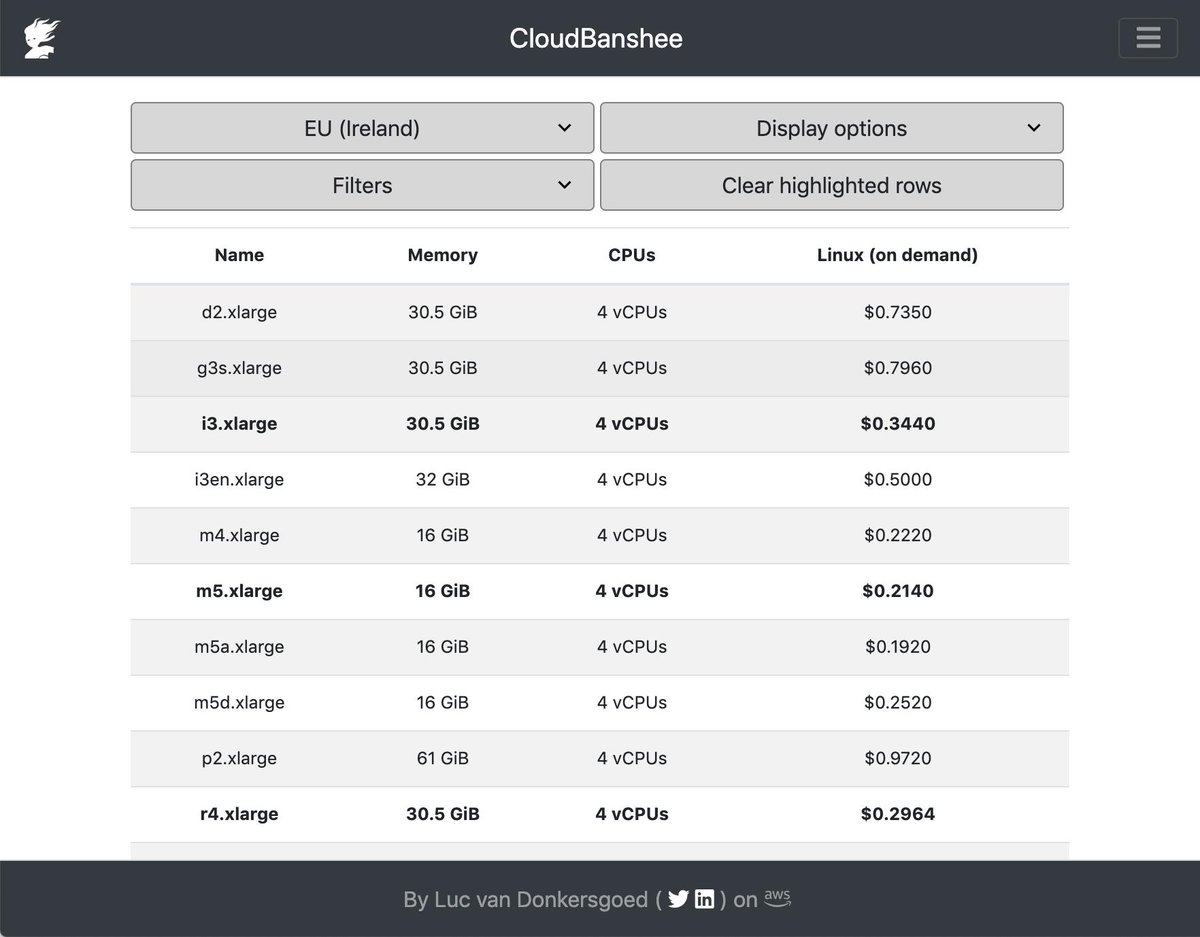
Task: Click the $0.2964 price cell
Action: (897, 814)
